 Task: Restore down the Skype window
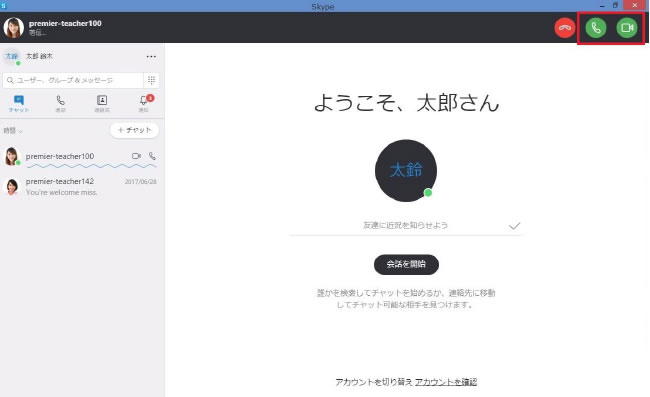coord(615,6)
